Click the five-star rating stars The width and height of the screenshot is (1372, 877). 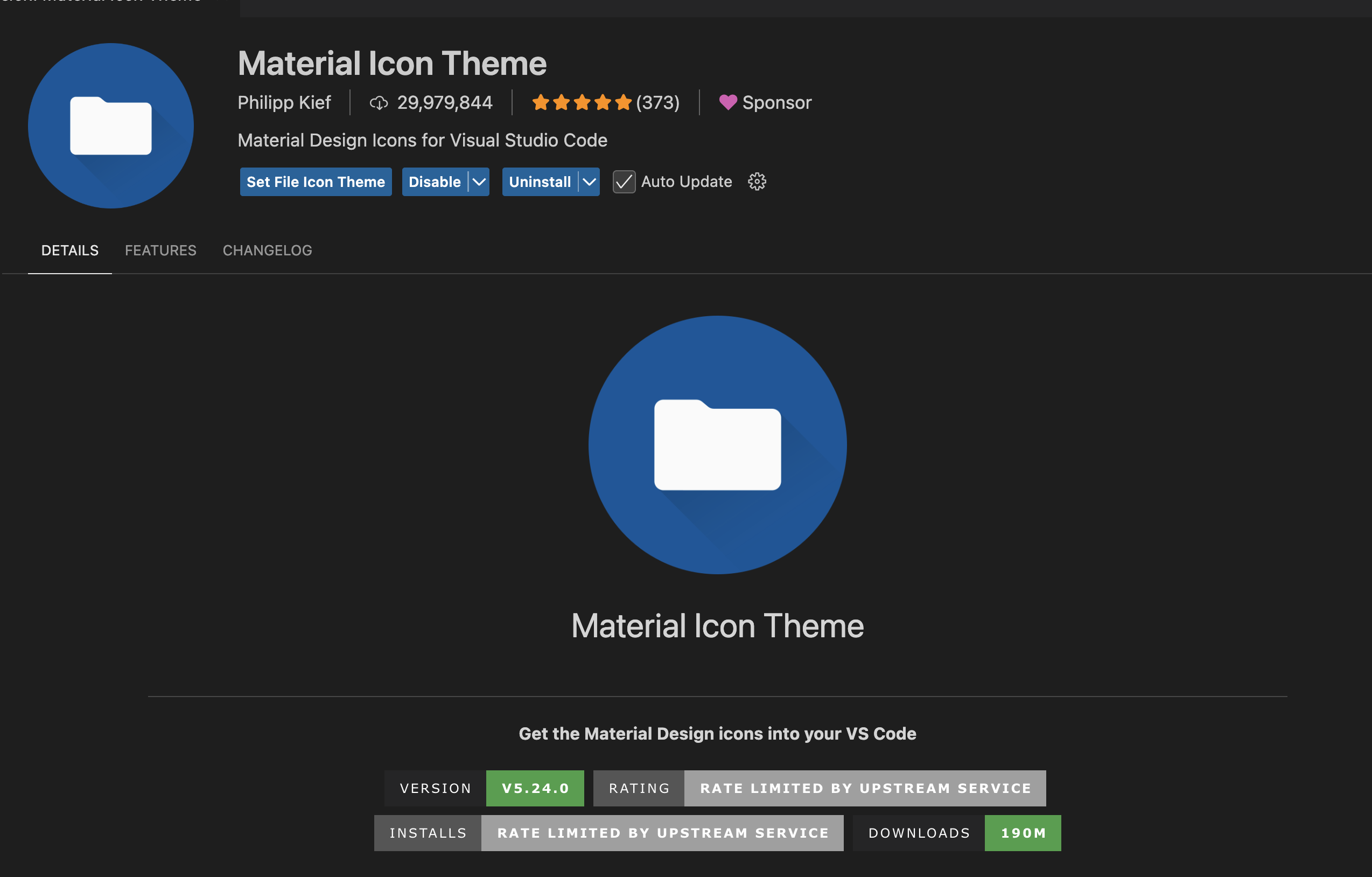click(x=582, y=102)
